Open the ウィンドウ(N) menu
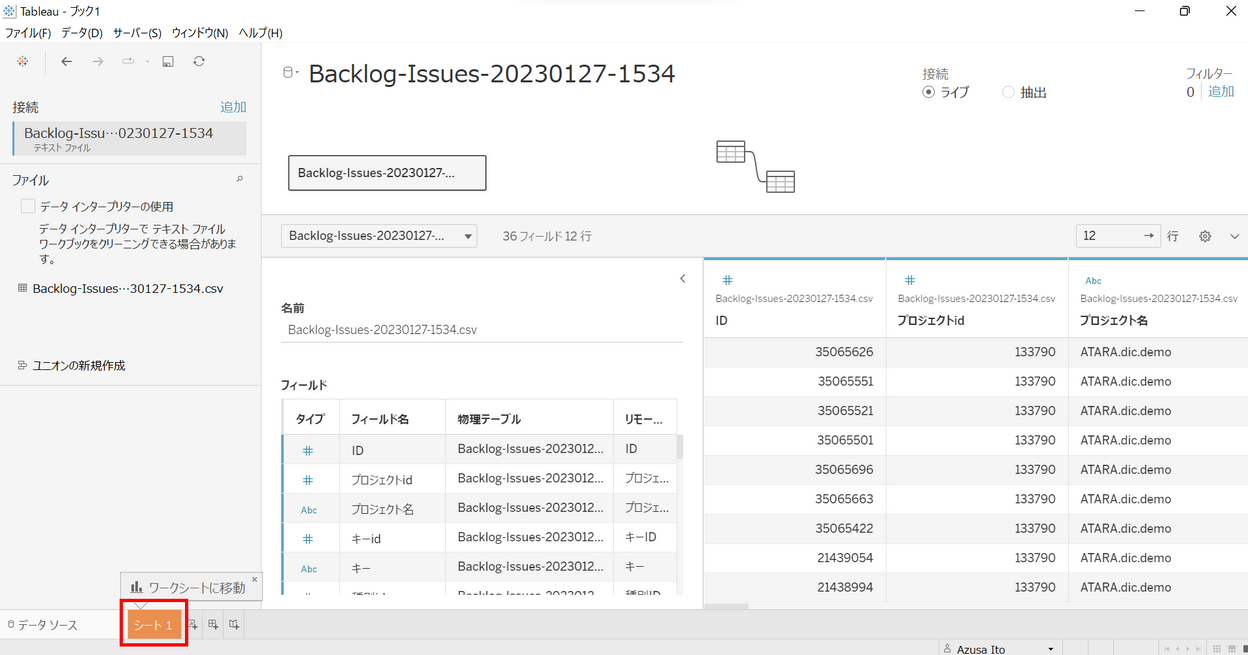The height and width of the screenshot is (655, 1248). 200,33
